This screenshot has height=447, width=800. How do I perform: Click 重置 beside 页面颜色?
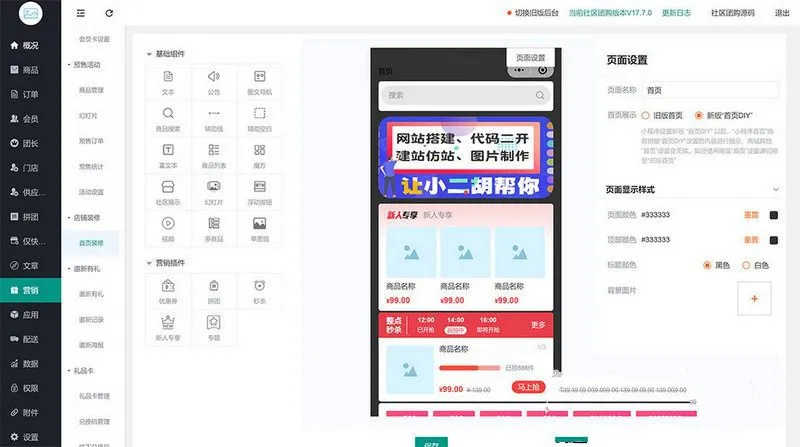point(751,215)
